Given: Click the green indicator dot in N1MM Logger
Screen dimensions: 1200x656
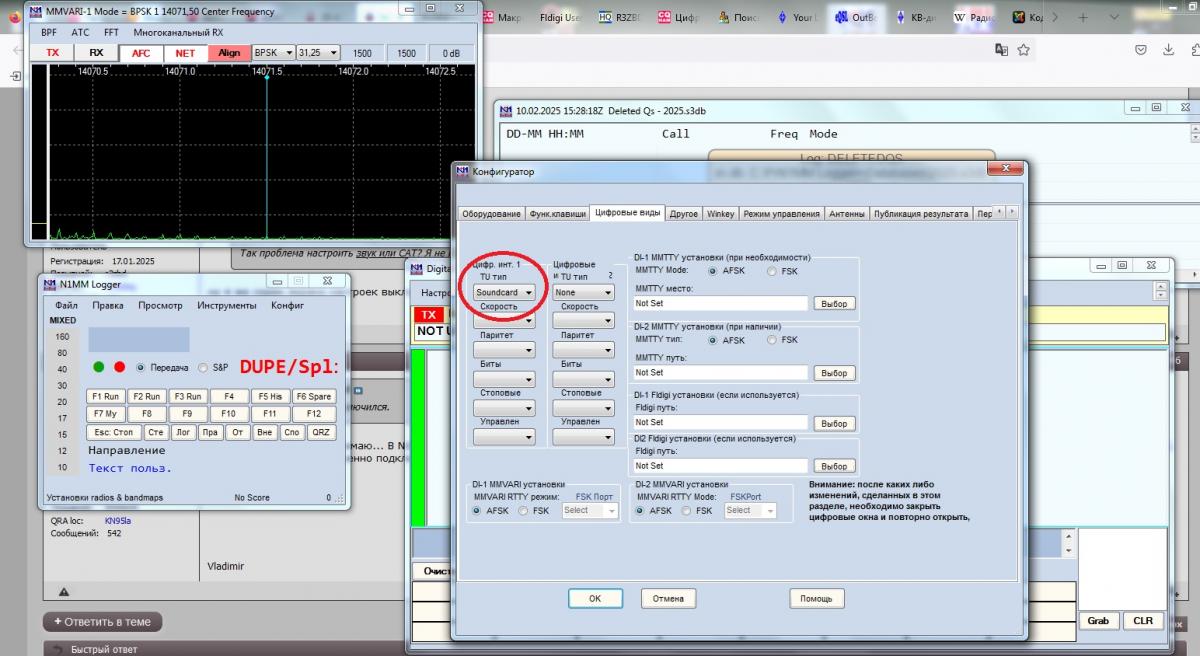Looking at the screenshot, I should [99, 367].
